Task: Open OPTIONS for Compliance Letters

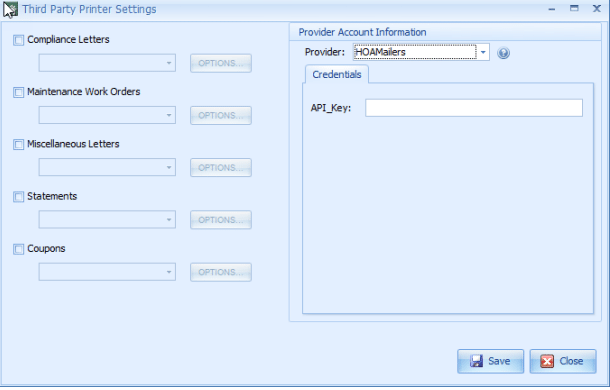Action: [x=221, y=63]
